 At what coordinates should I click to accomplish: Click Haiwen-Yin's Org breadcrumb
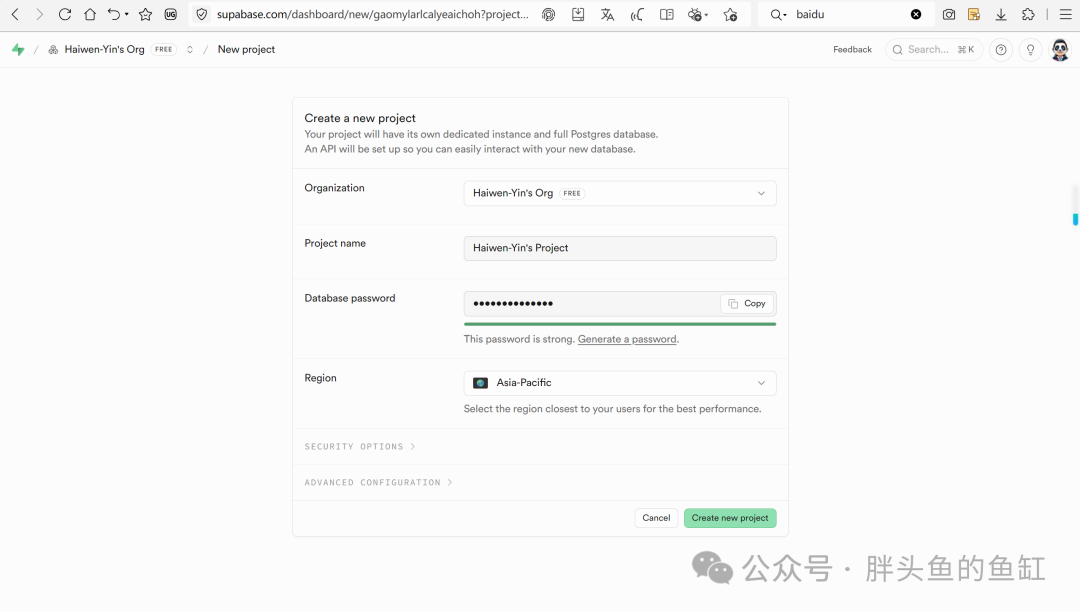[105, 50]
